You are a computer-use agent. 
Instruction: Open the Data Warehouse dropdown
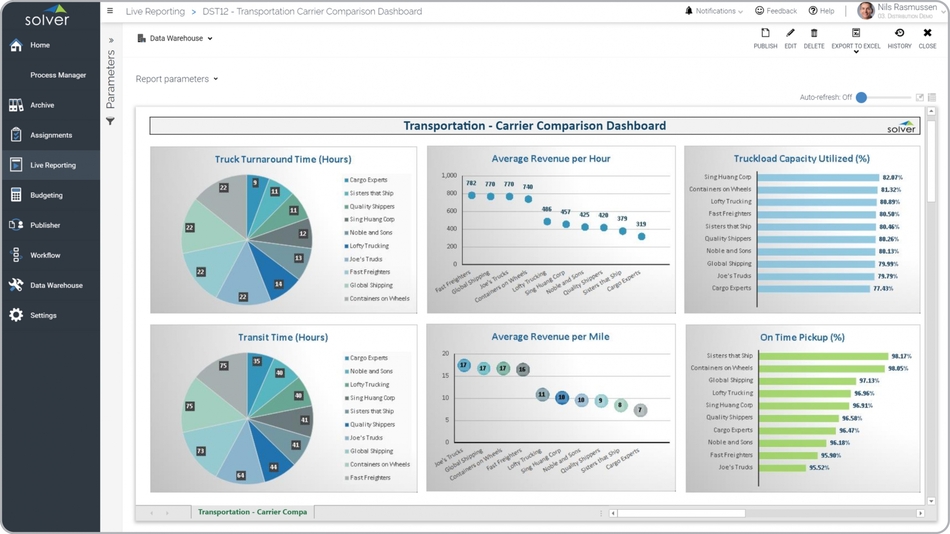(x=175, y=39)
